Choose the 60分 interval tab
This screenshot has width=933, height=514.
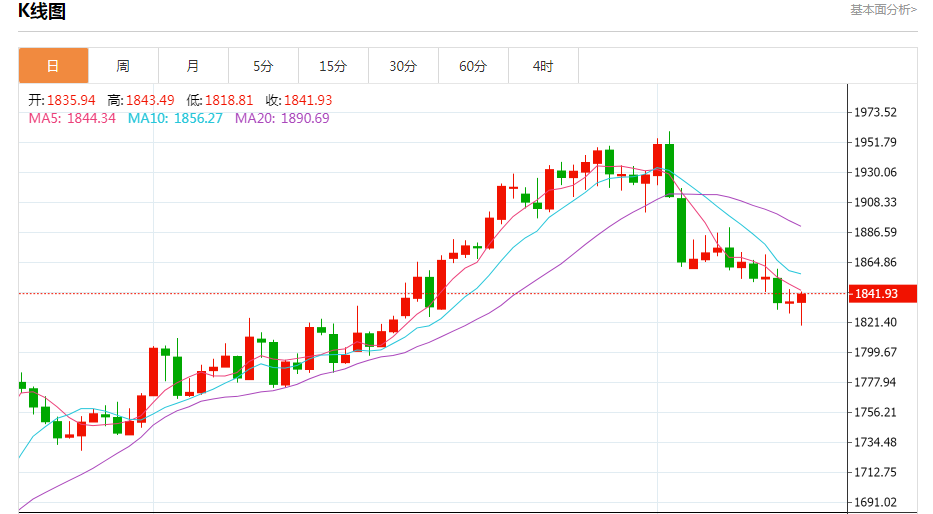473,66
